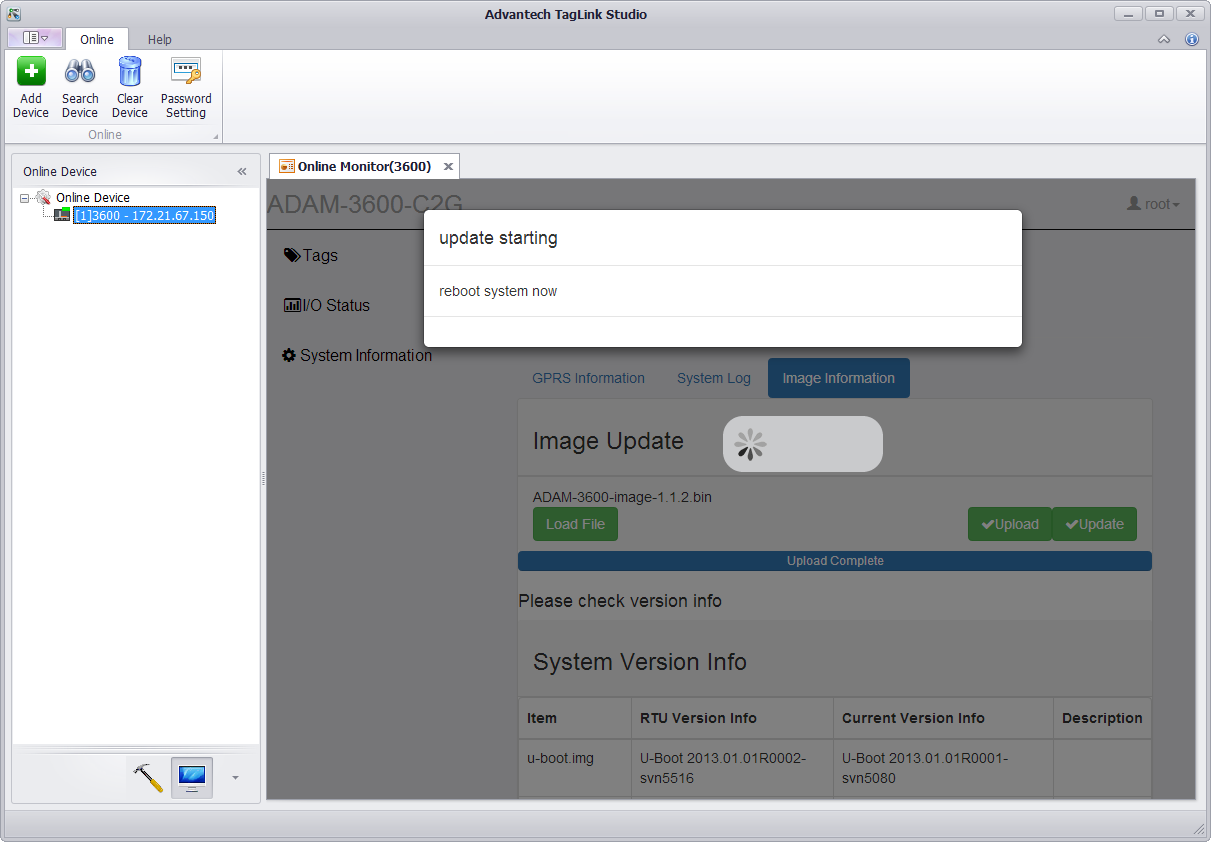1211x842 pixels.
Task: Click the Upload Complete progress bar
Action: tap(834, 561)
